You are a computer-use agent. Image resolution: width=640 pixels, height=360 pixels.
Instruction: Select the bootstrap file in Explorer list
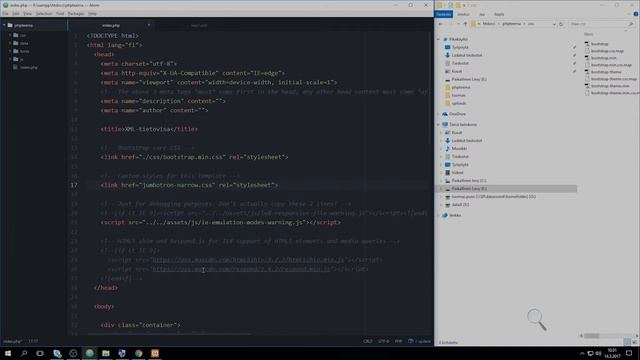599,44
